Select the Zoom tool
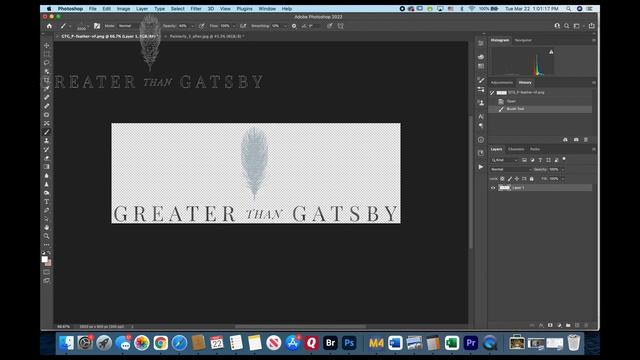Screen dimensions: 640x360 pos(47,236)
